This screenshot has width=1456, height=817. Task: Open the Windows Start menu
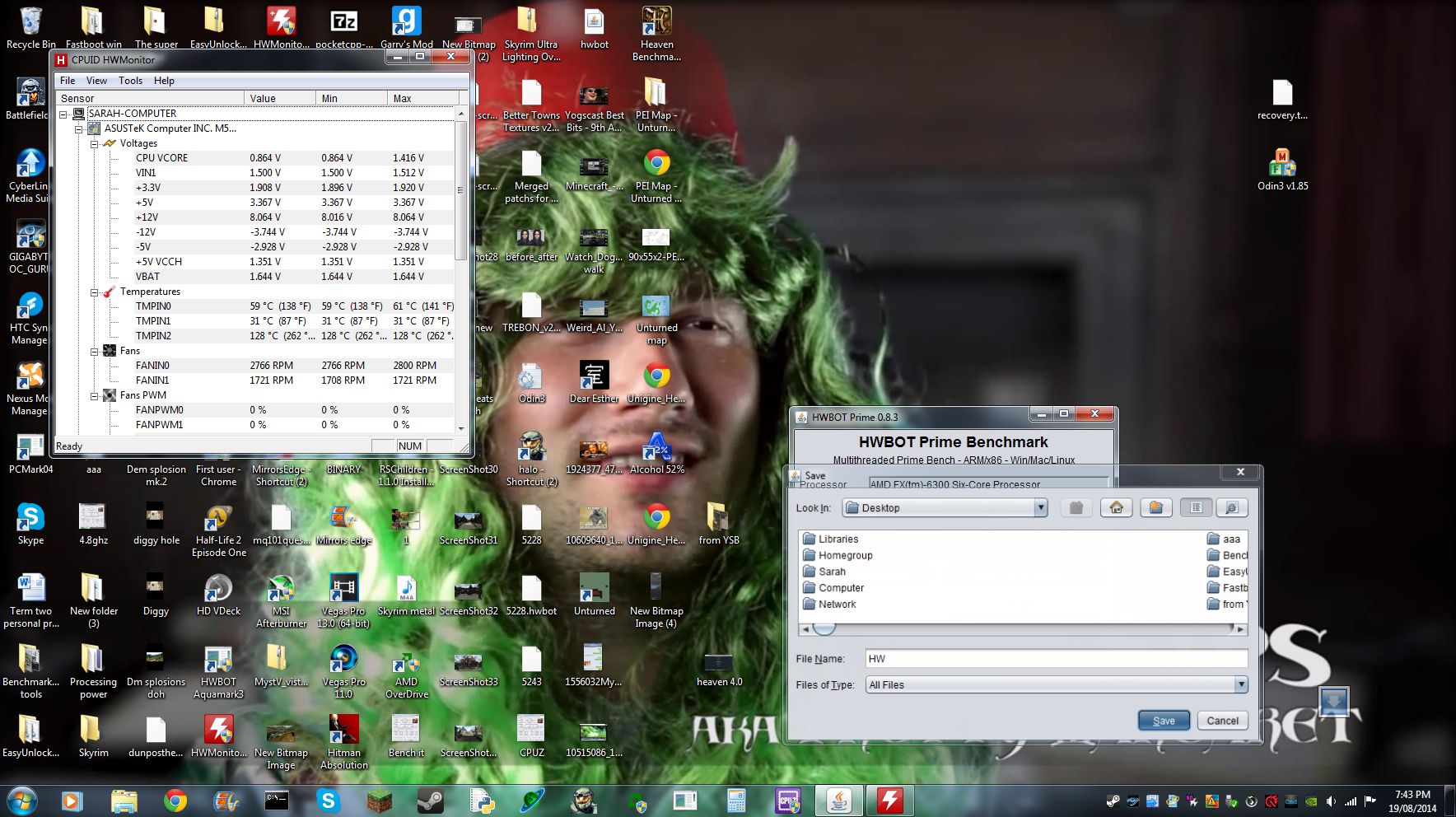pyautogui.click(x=21, y=801)
